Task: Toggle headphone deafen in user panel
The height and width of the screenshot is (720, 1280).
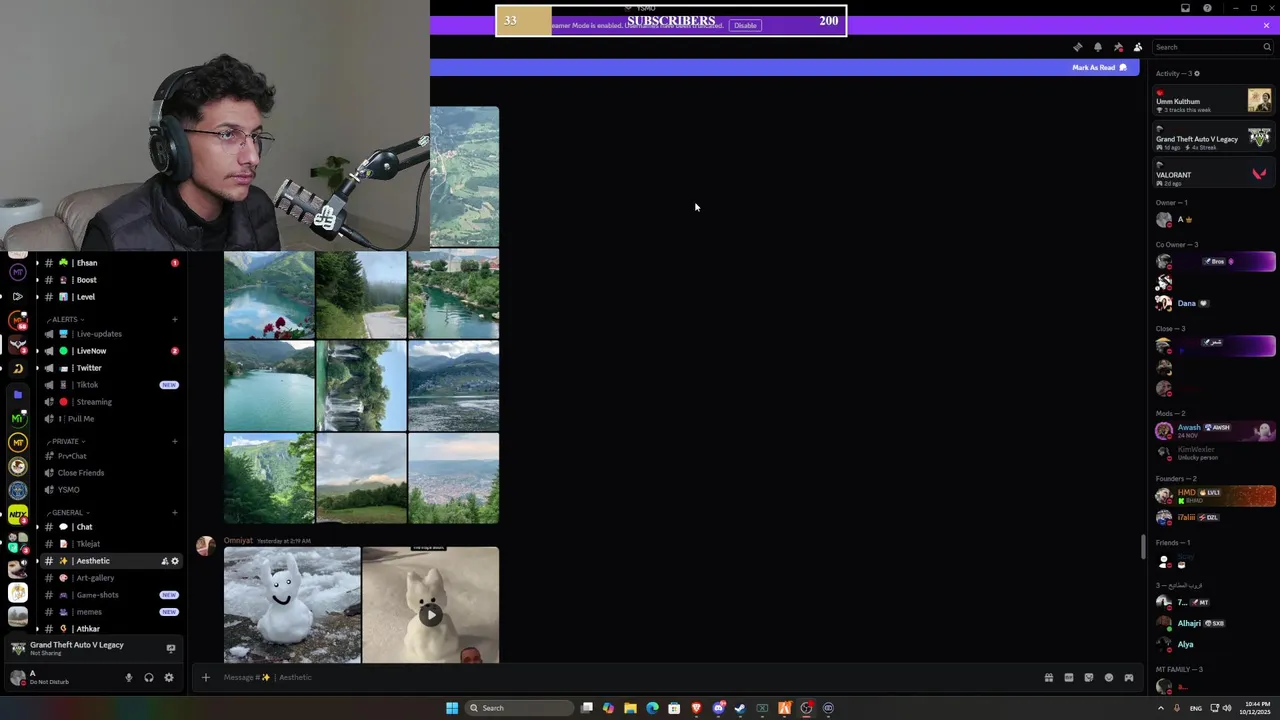Action: [x=148, y=678]
